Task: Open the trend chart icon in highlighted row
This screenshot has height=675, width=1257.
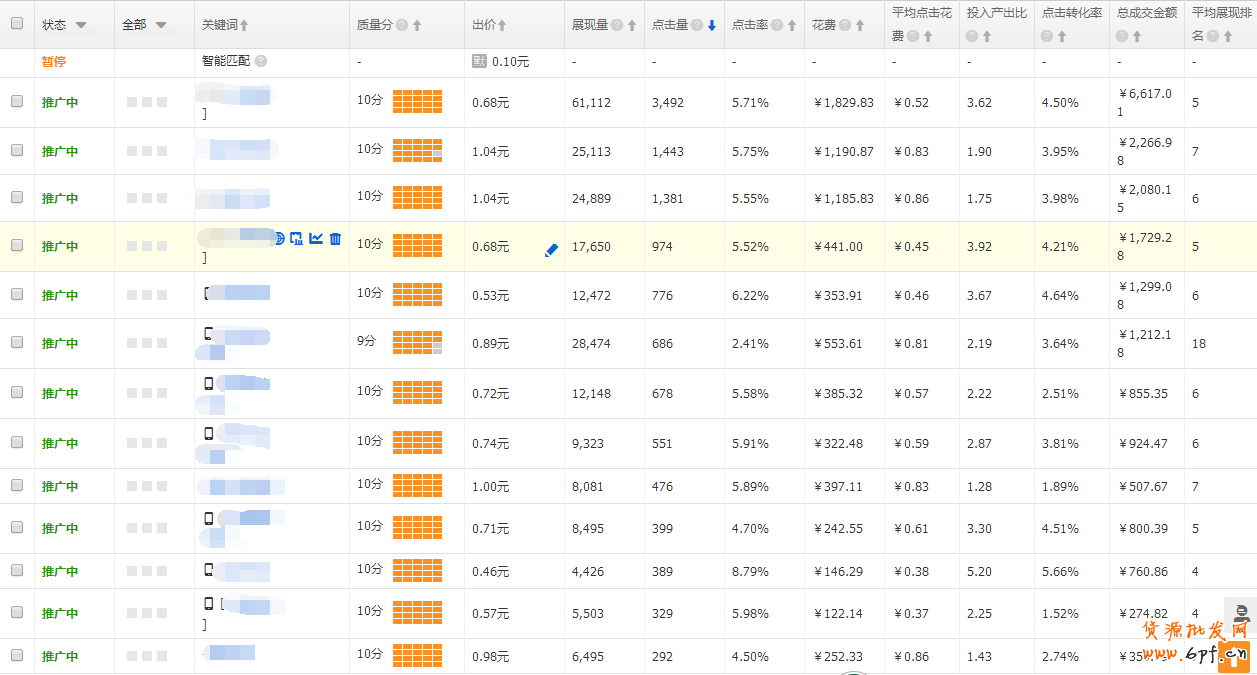Action: point(316,239)
